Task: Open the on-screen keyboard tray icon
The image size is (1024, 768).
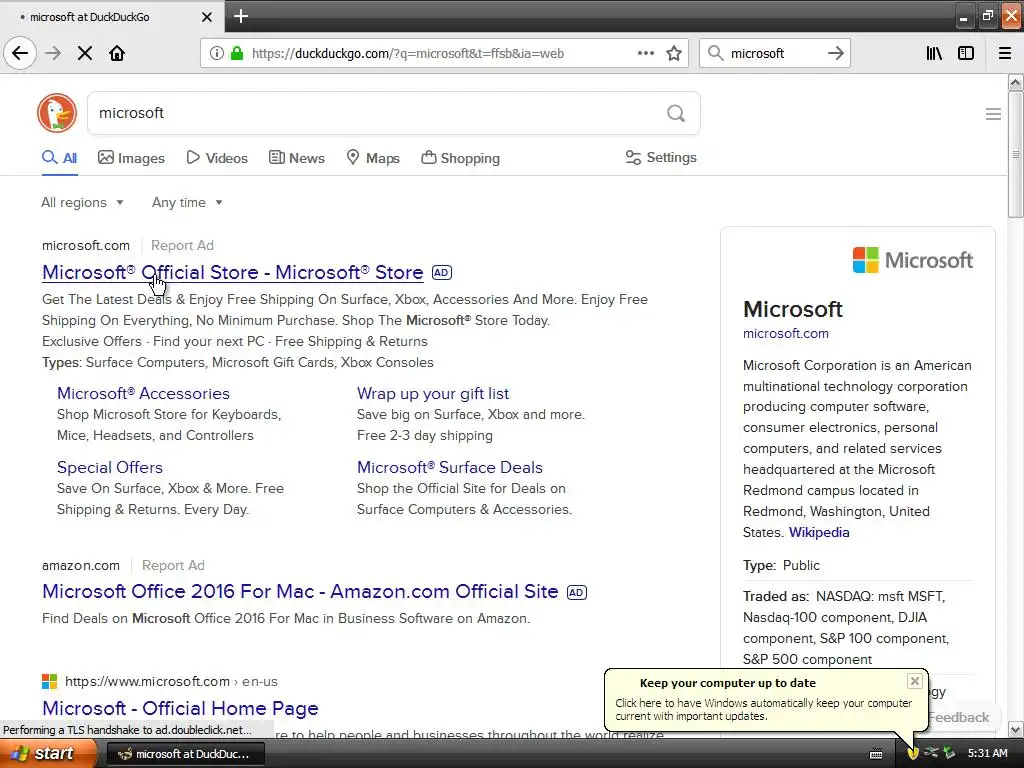Action: [x=876, y=754]
